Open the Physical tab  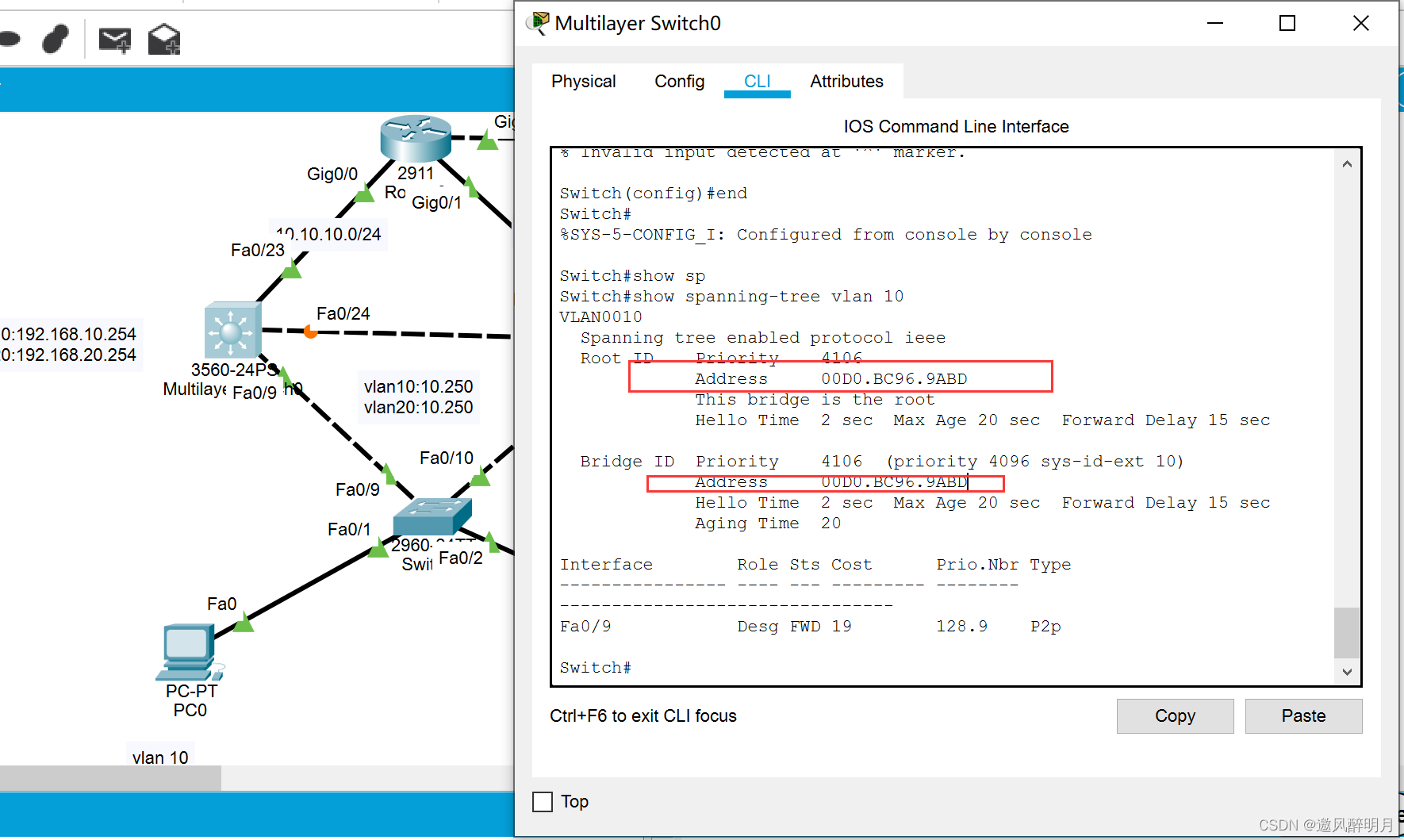(584, 81)
